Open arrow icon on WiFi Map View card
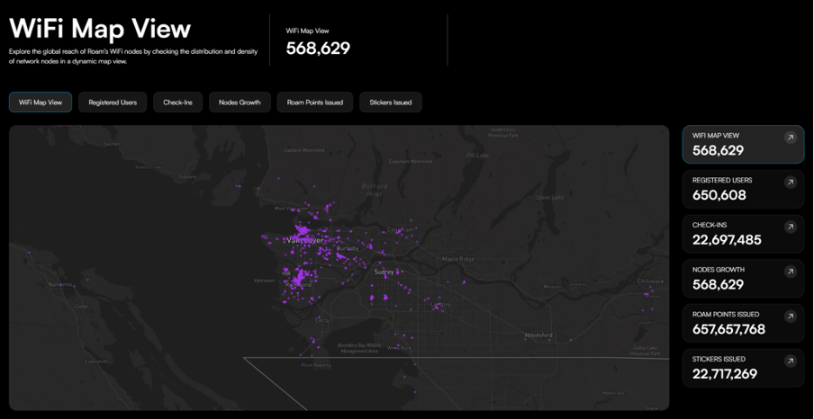Image resolution: width=814 pixels, height=419 pixels. tap(790, 138)
